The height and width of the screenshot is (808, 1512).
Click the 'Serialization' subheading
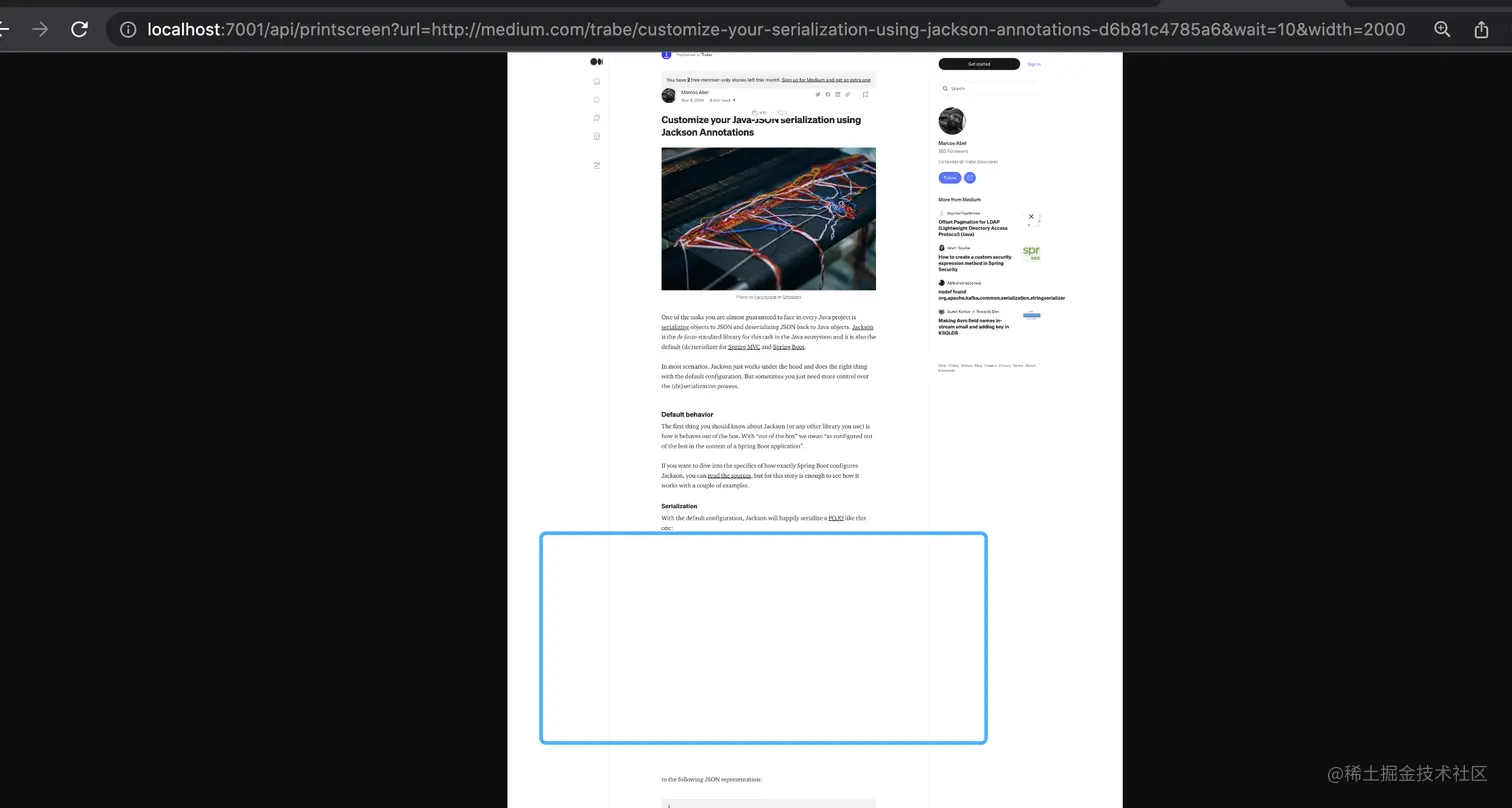pyautogui.click(x=679, y=506)
